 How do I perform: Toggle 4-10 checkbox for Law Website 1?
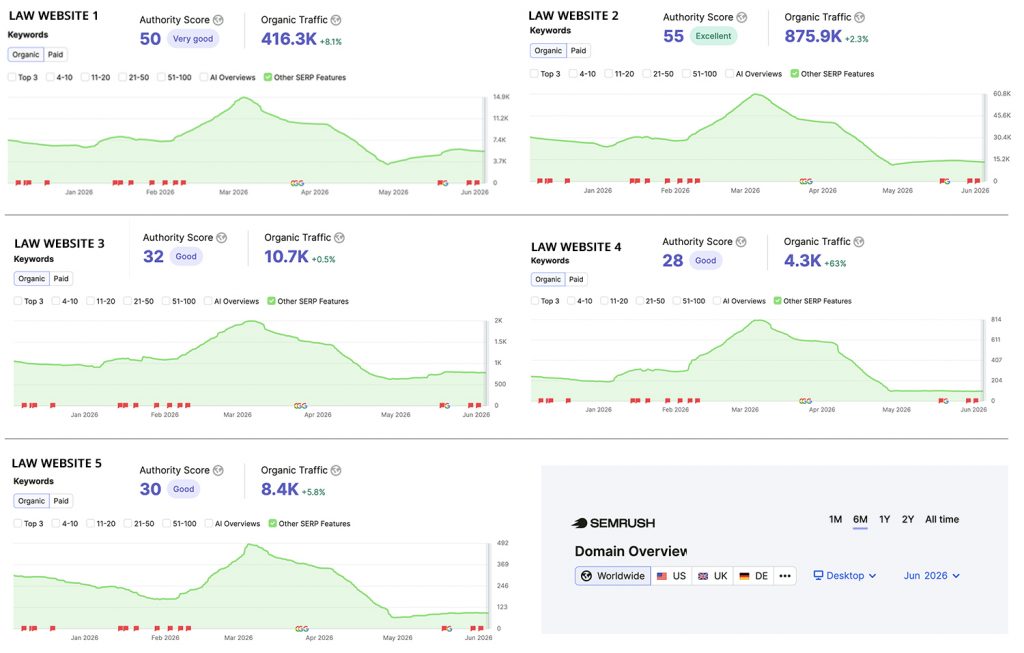click(x=50, y=77)
